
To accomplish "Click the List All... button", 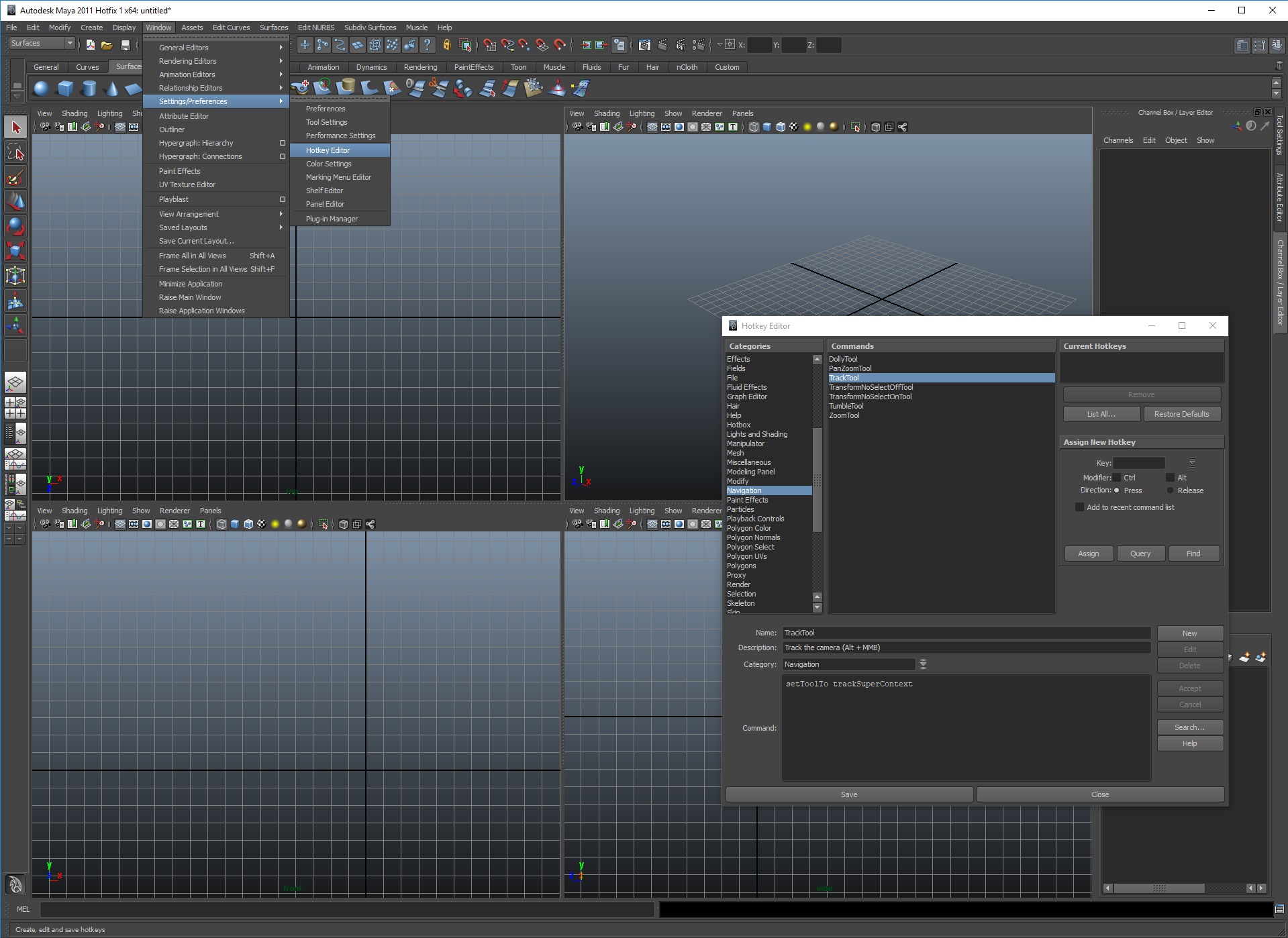I will tap(1101, 414).
